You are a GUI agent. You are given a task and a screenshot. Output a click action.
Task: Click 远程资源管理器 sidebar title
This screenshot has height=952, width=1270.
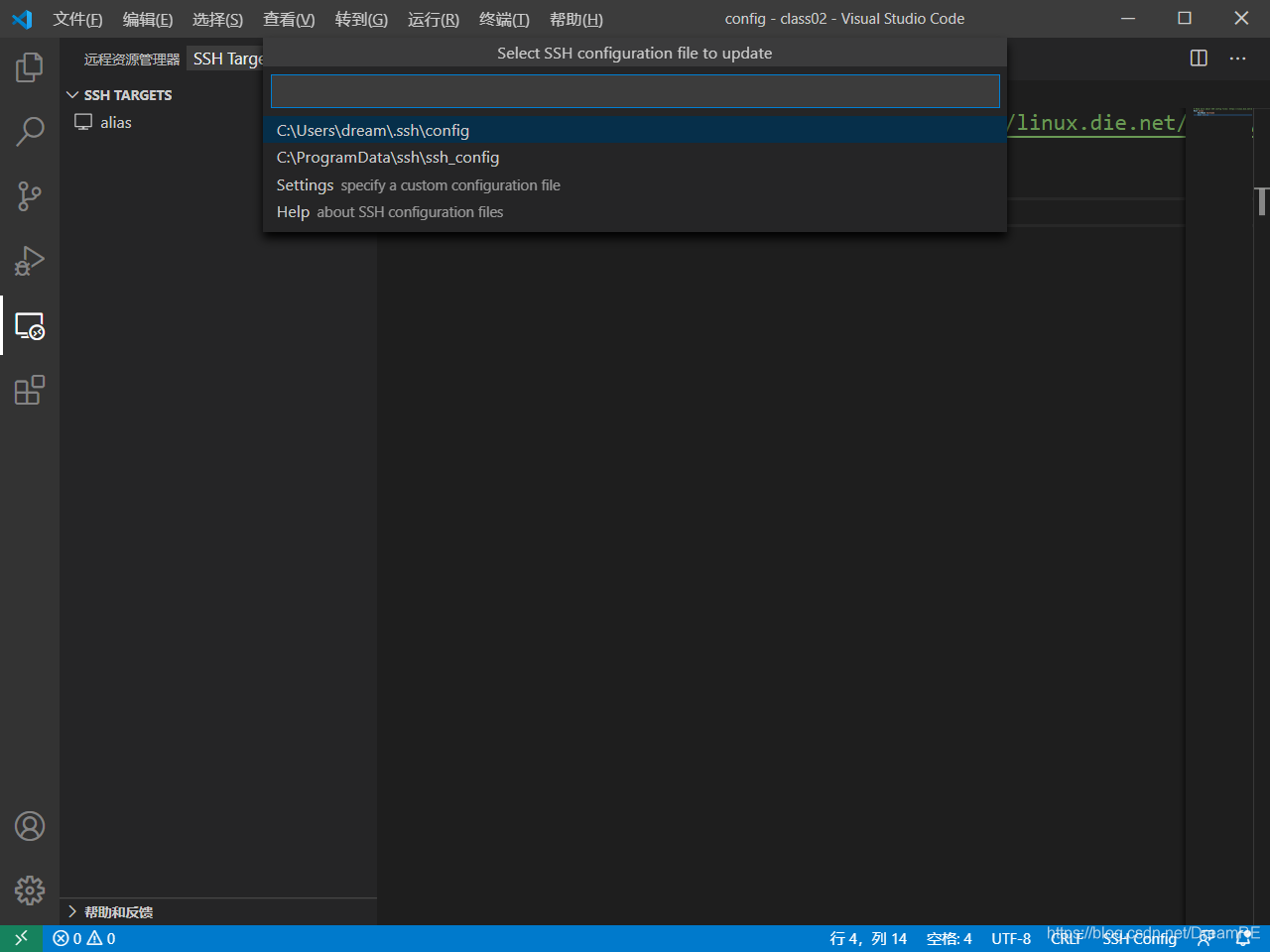coord(132,59)
